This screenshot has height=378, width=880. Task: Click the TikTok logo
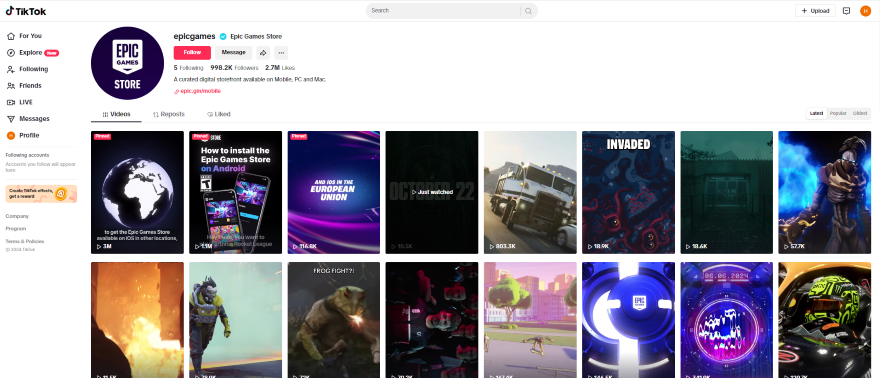(26, 11)
